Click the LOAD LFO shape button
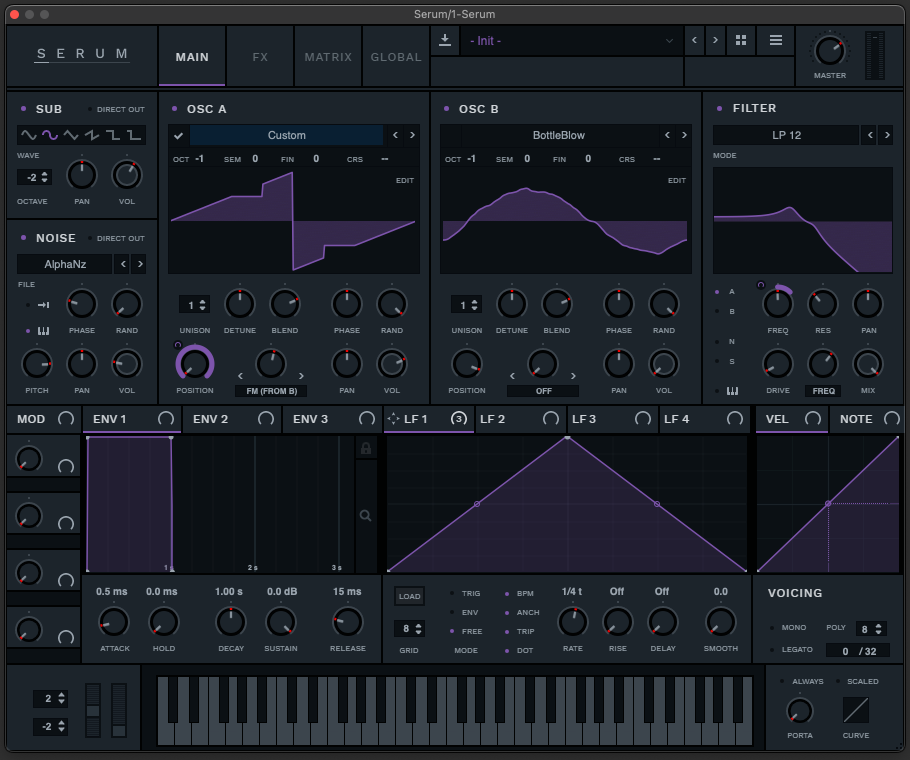Screen dimensions: 910x760 (409, 596)
